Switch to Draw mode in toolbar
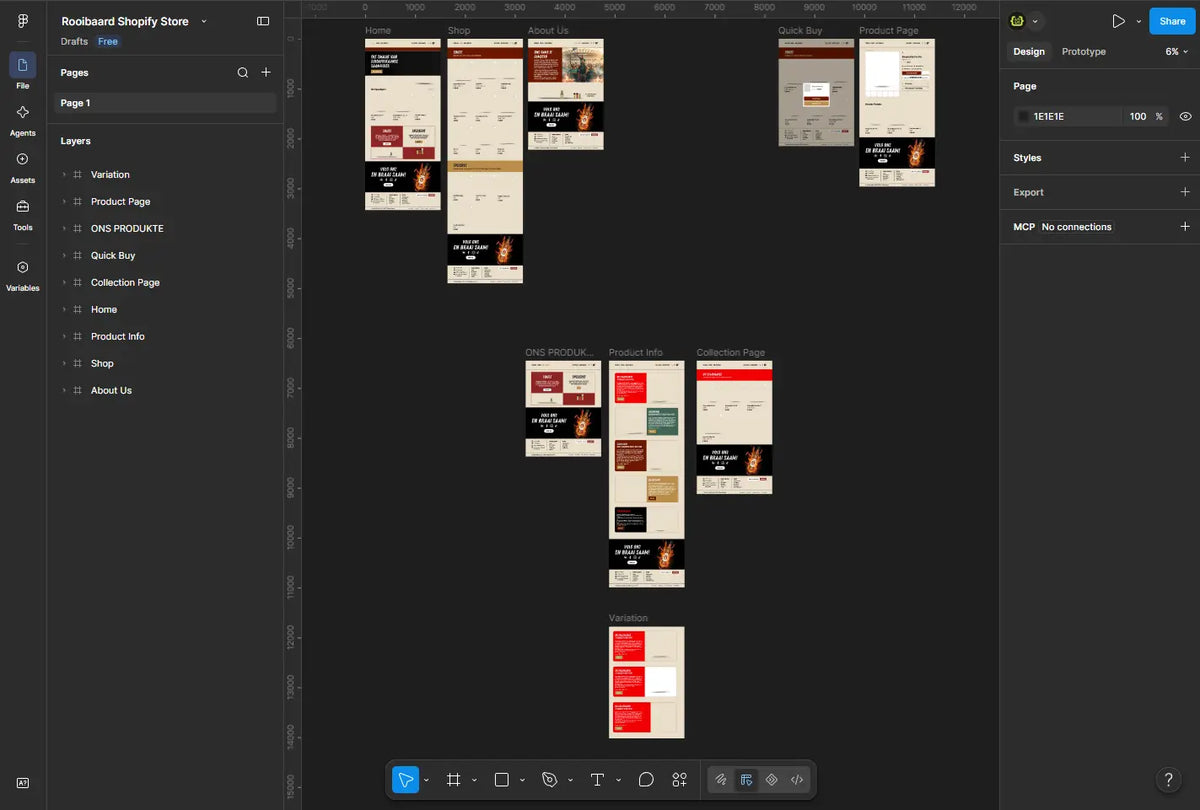The image size is (1200, 810). pos(720,780)
